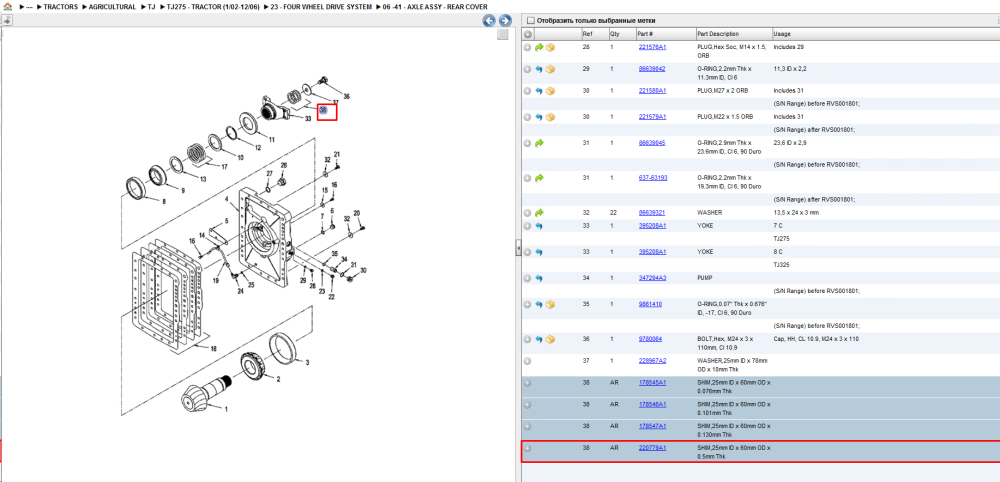The height and width of the screenshot is (482, 1000).
Task: Open the toolbar icon below the home icon
Action: point(7,20)
